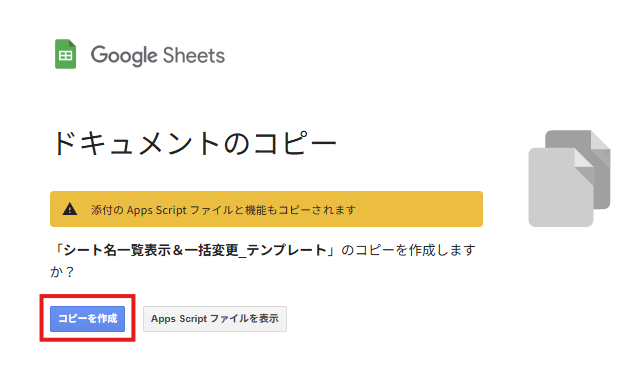Click the empty right side of yellow banner
The width and height of the screenshot is (640, 386).
point(418,209)
